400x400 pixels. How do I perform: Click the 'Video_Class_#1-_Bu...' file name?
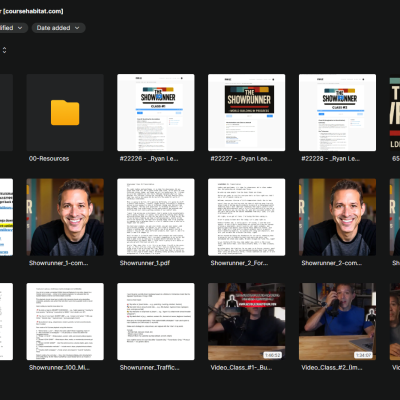point(241,368)
